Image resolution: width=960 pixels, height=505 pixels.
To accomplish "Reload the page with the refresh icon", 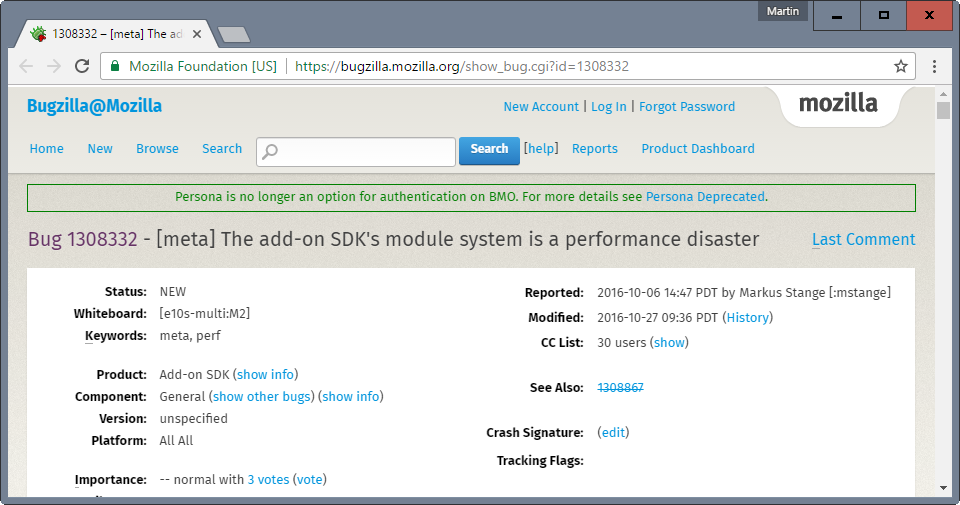I will coord(82,66).
